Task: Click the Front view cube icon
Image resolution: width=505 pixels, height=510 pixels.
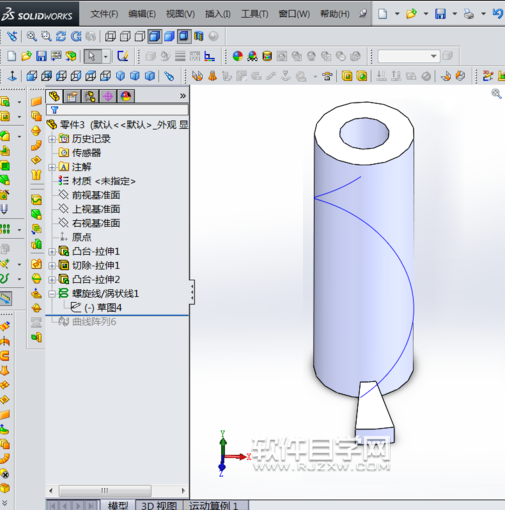Action: [32, 76]
